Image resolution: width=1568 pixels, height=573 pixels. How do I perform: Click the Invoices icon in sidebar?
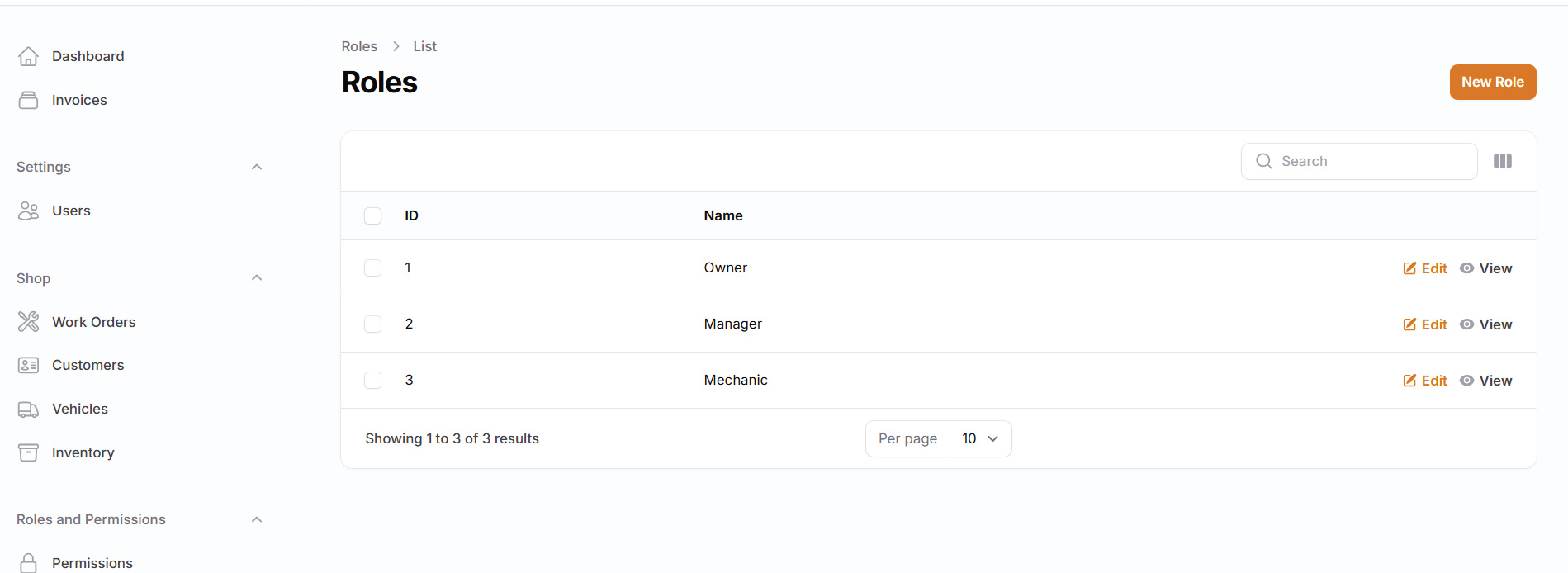(x=28, y=100)
